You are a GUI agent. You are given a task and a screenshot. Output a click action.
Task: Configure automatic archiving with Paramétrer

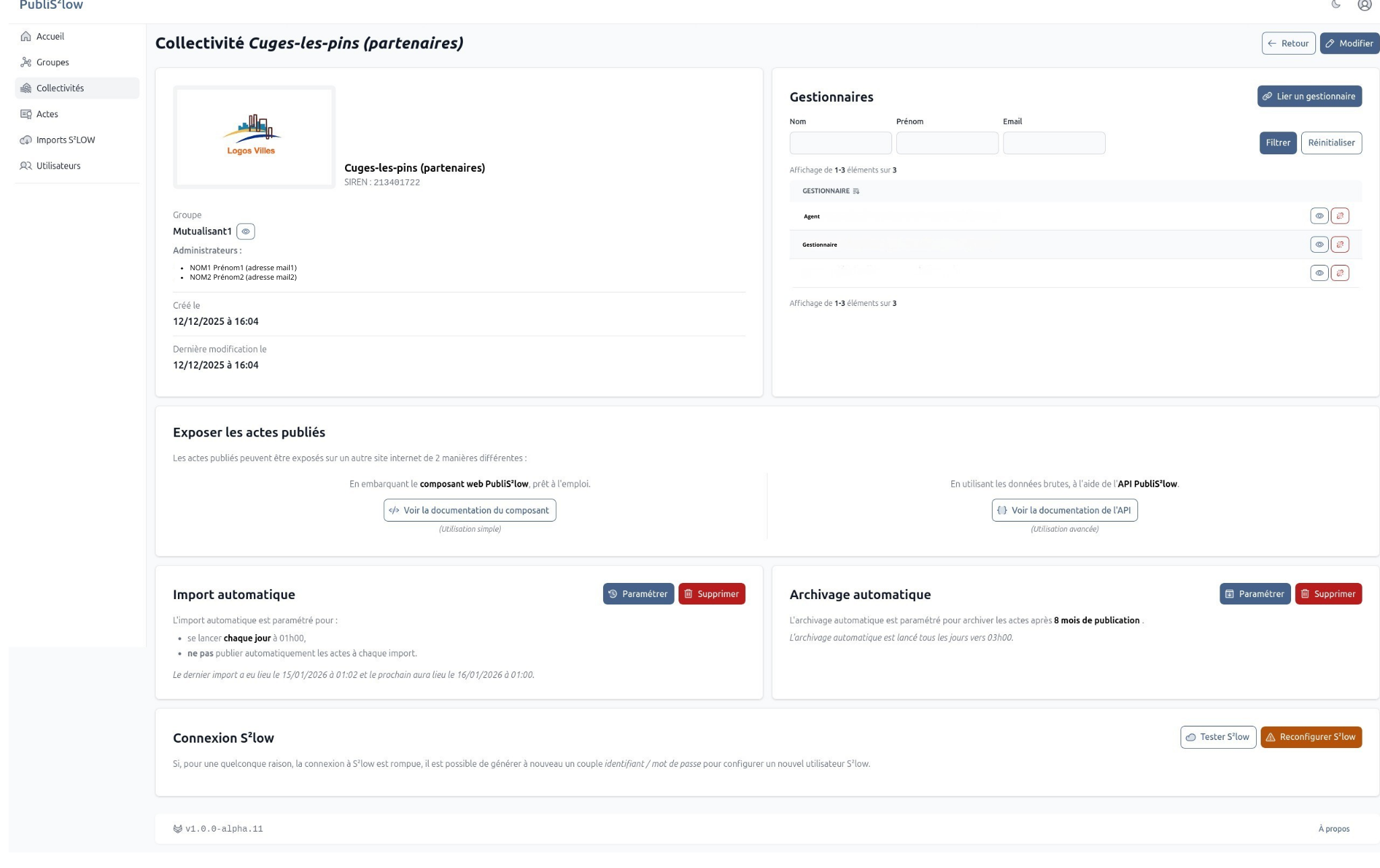(x=1254, y=594)
